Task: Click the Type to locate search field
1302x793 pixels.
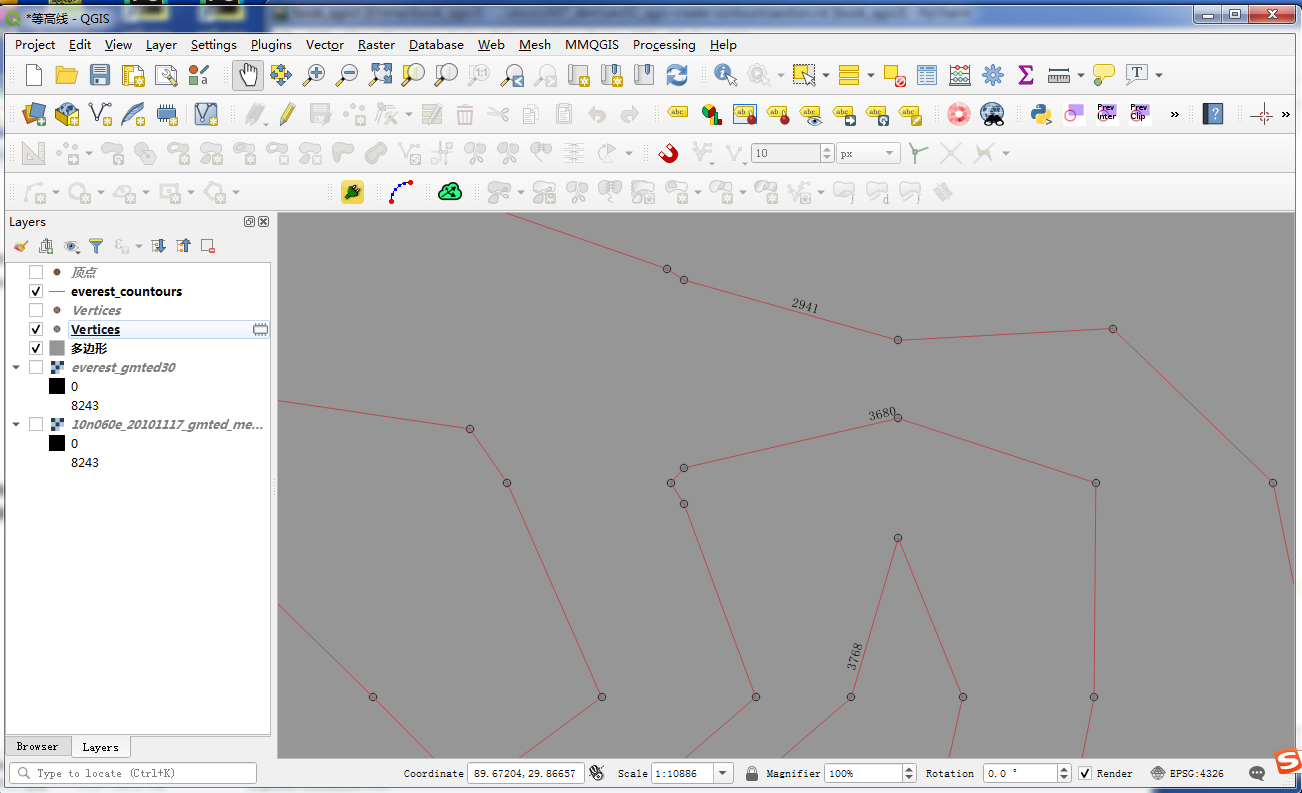Action: click(x=133, y=773)
